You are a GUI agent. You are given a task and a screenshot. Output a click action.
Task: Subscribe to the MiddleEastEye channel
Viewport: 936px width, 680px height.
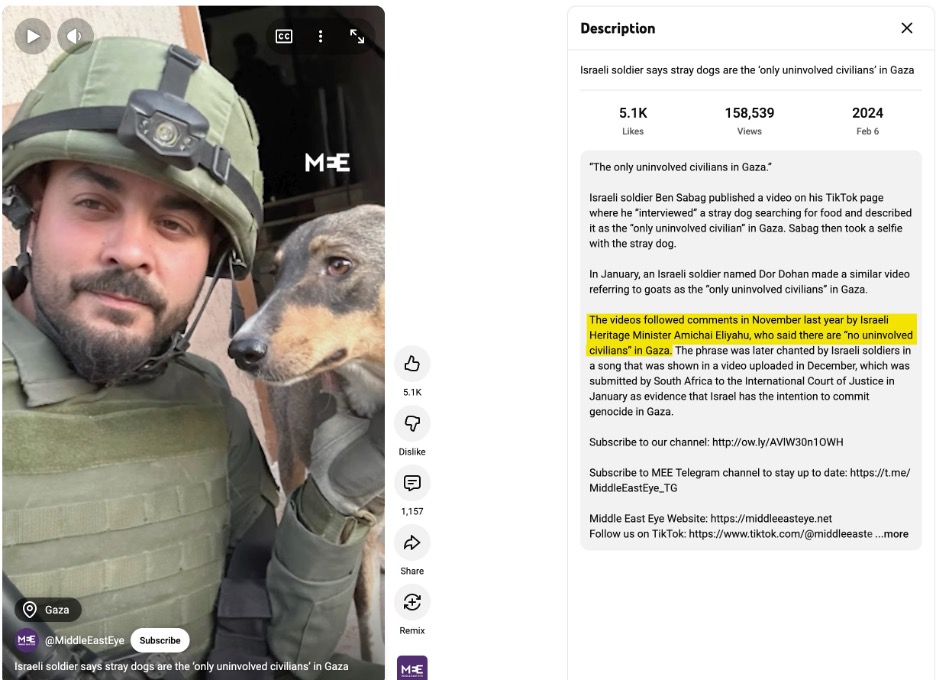[160, 640]
